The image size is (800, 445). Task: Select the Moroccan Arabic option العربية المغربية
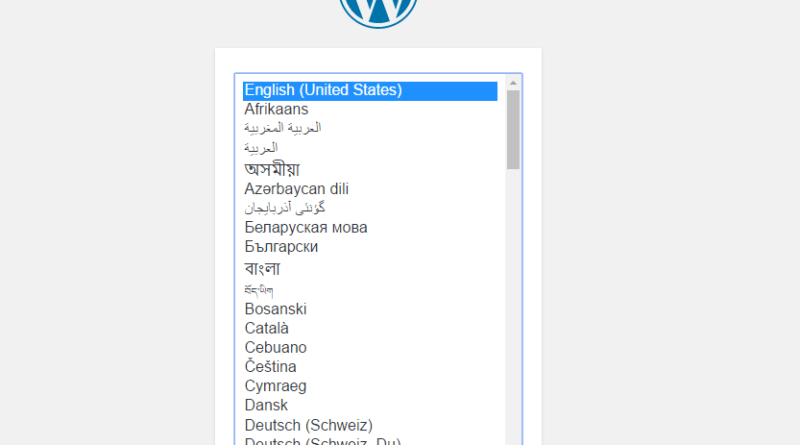coord(283,128)
